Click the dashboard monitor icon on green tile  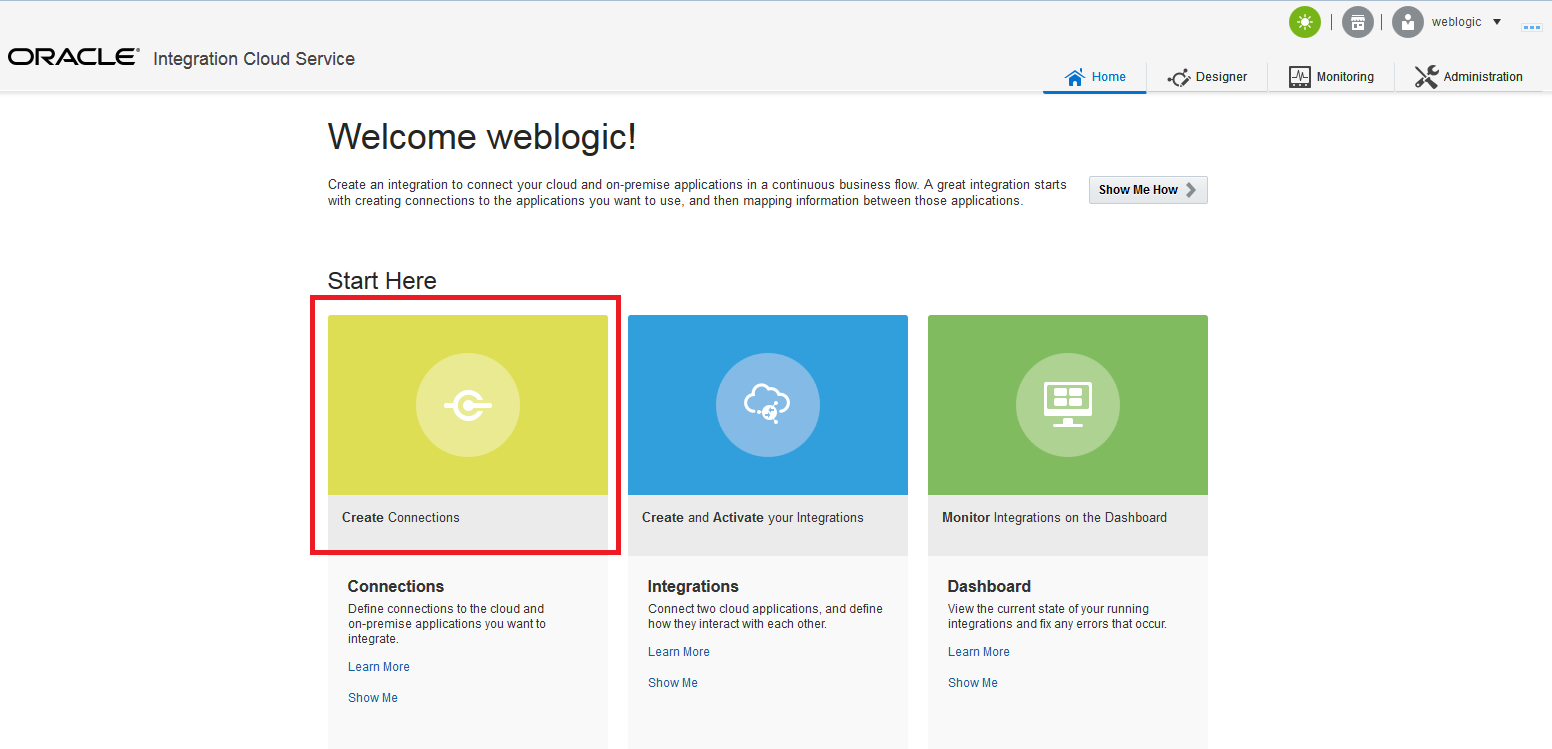coord(1067,405)
